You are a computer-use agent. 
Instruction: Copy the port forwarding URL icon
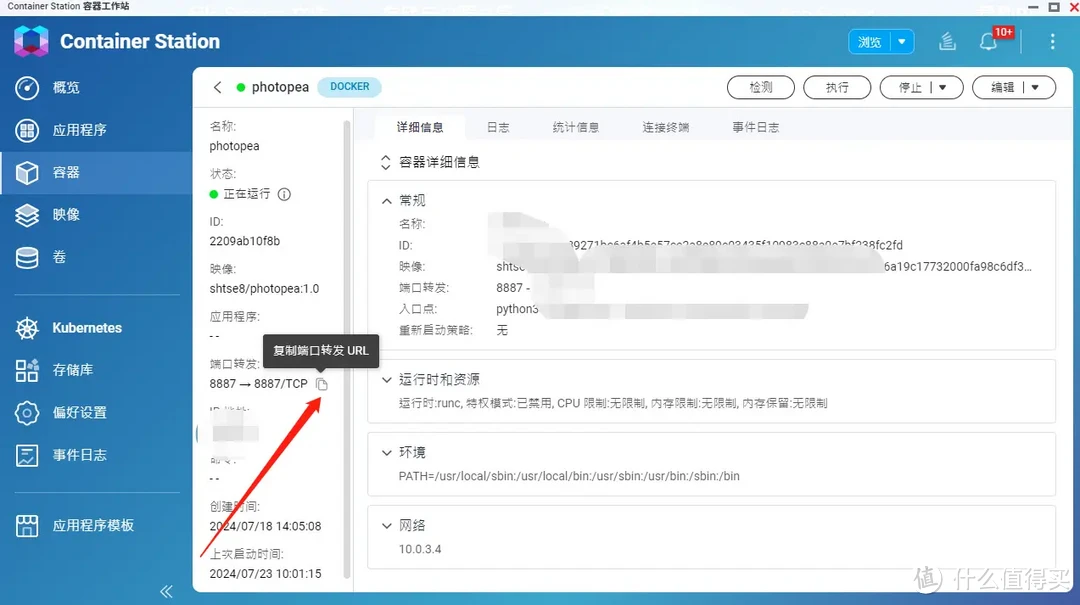(x=321, y=384)
